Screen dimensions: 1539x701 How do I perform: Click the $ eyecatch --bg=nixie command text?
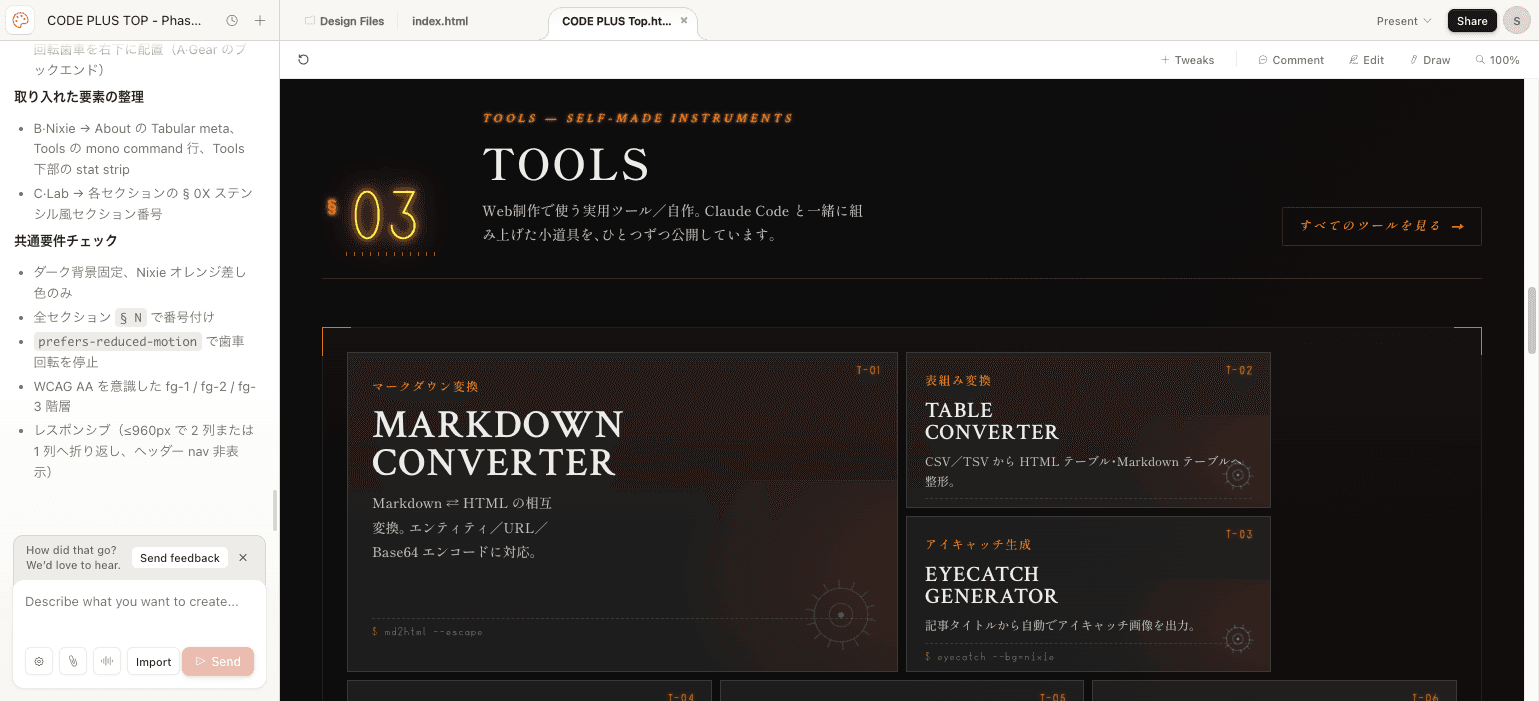(989, 657)
